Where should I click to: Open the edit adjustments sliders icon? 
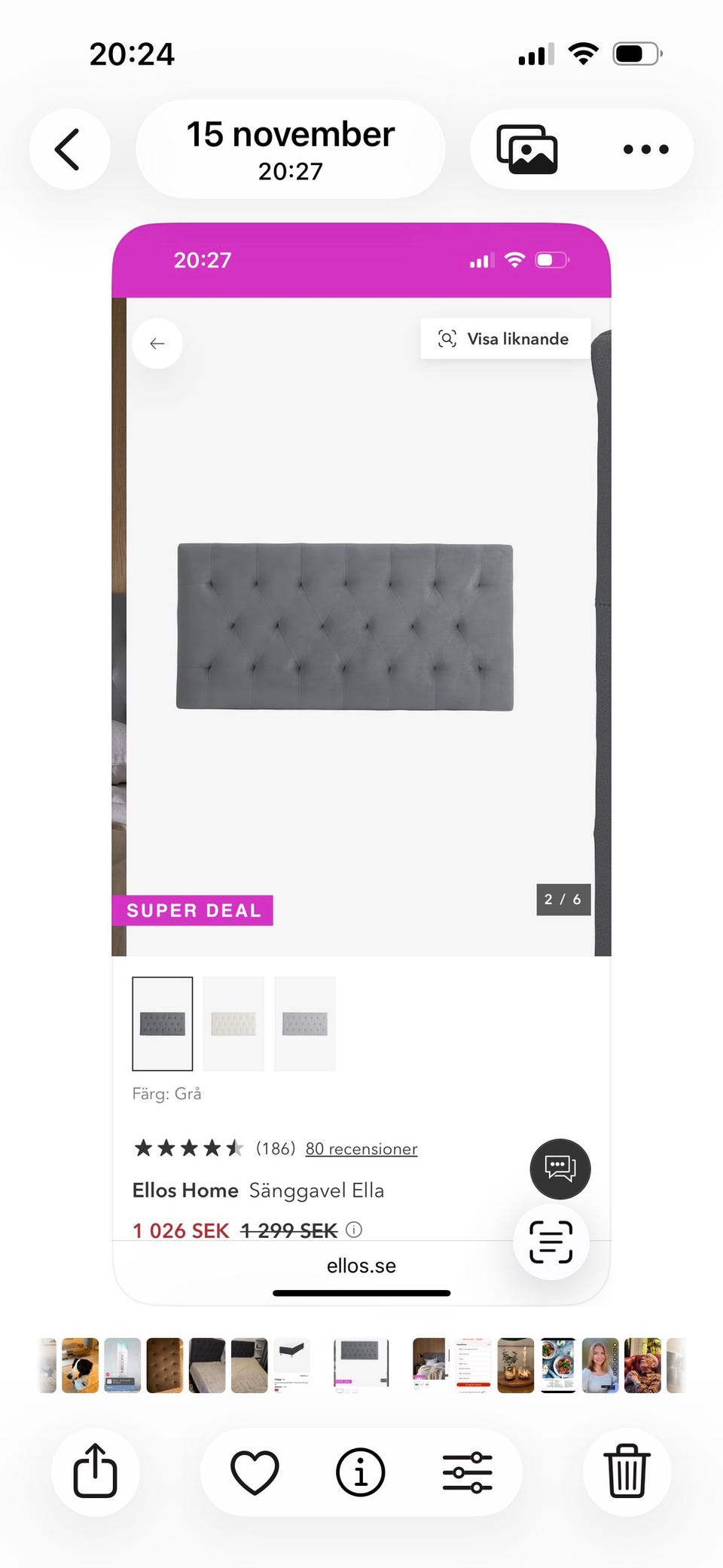coord(467,1472)
